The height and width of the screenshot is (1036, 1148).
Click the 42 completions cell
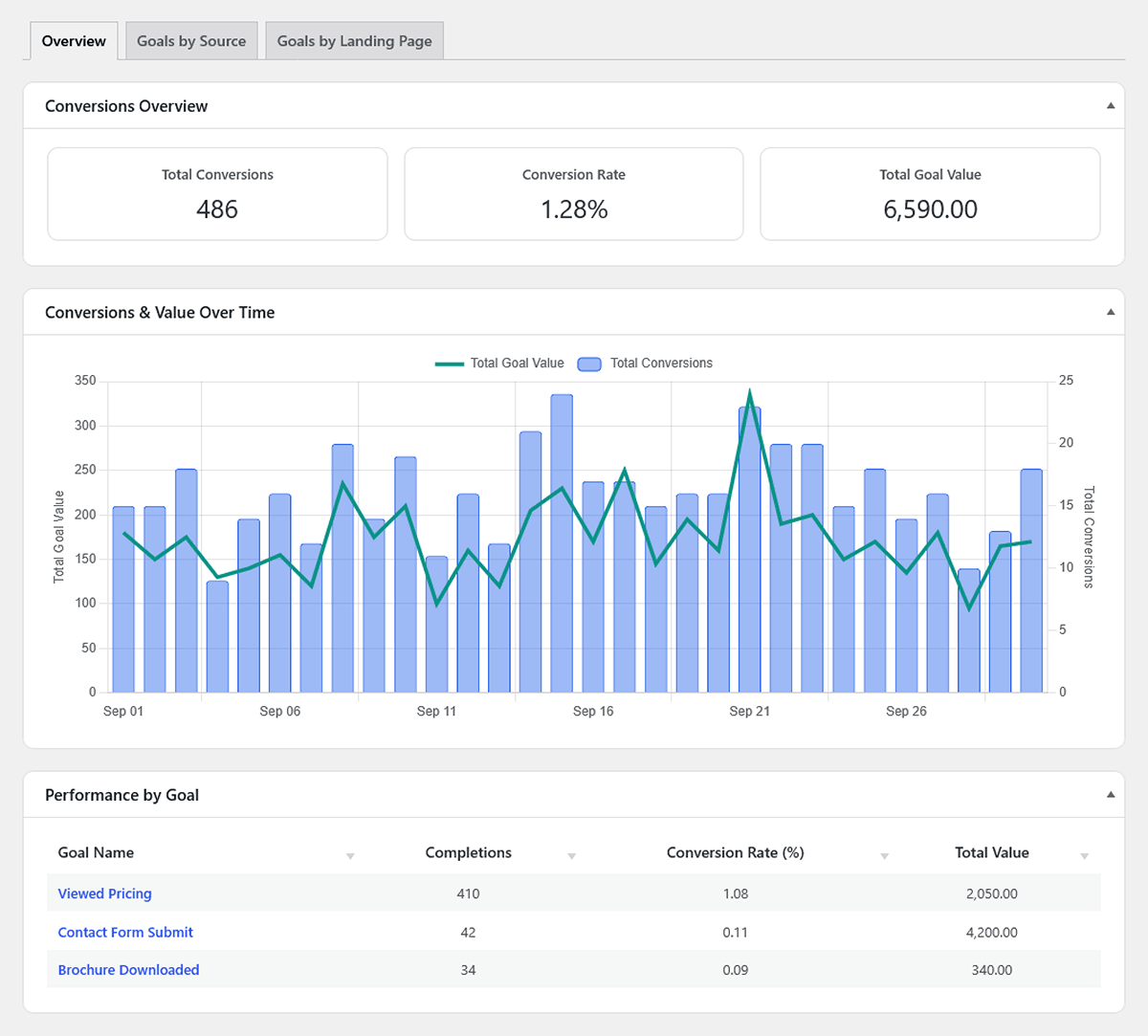468,932
